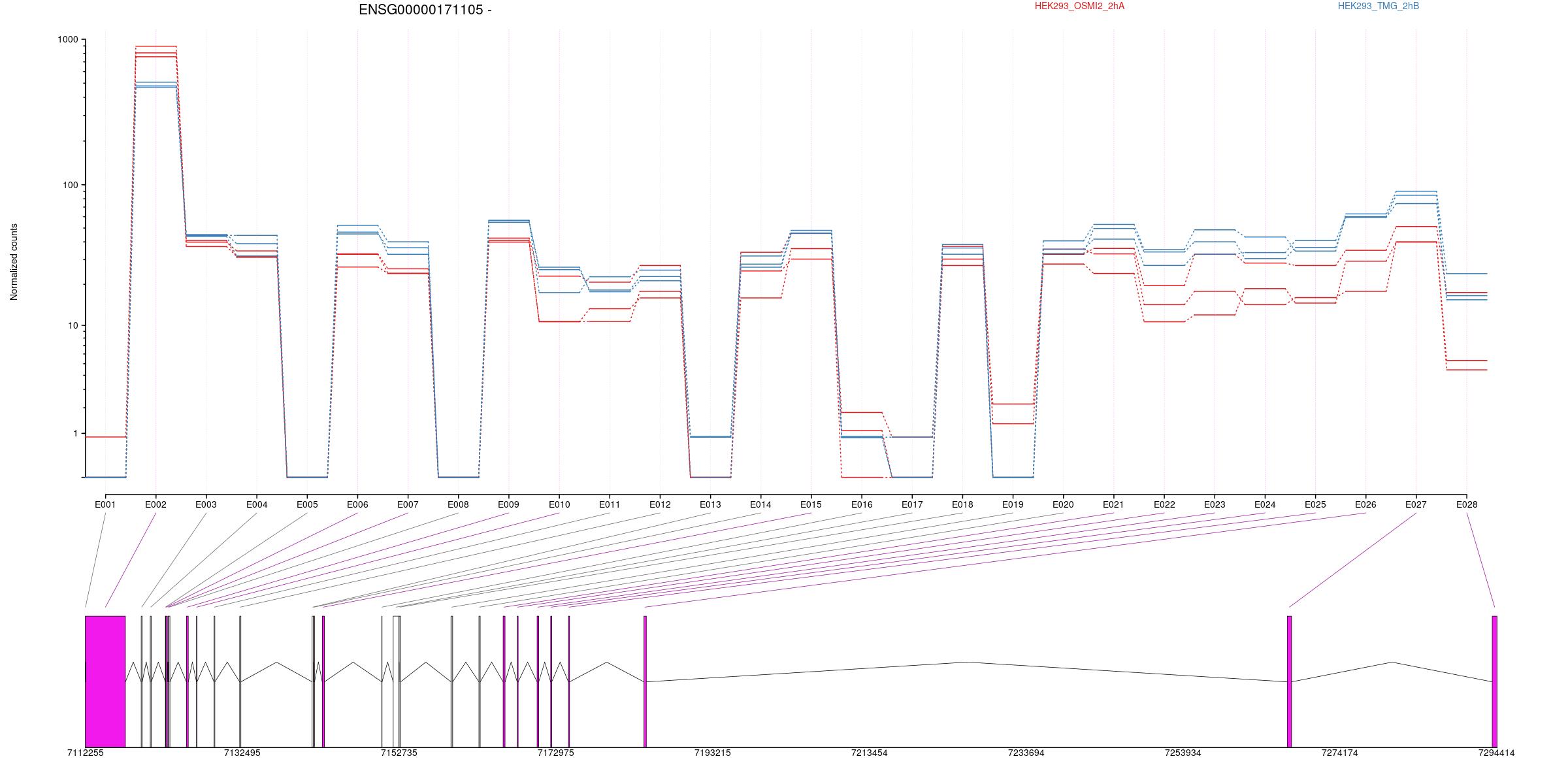This screenshot has height=784, width=1568.
Task: Click exon label E004
Action: click(x=257, y=504)
